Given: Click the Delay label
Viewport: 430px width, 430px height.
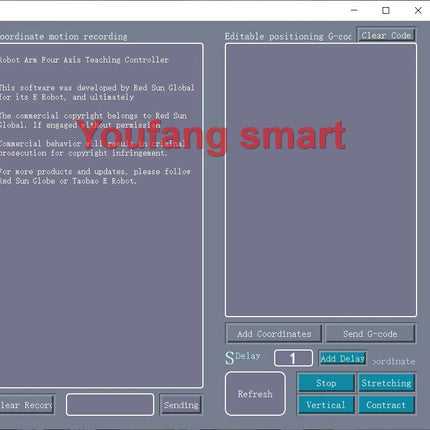Looking at the screenshot, I should [x=248, y=356].
